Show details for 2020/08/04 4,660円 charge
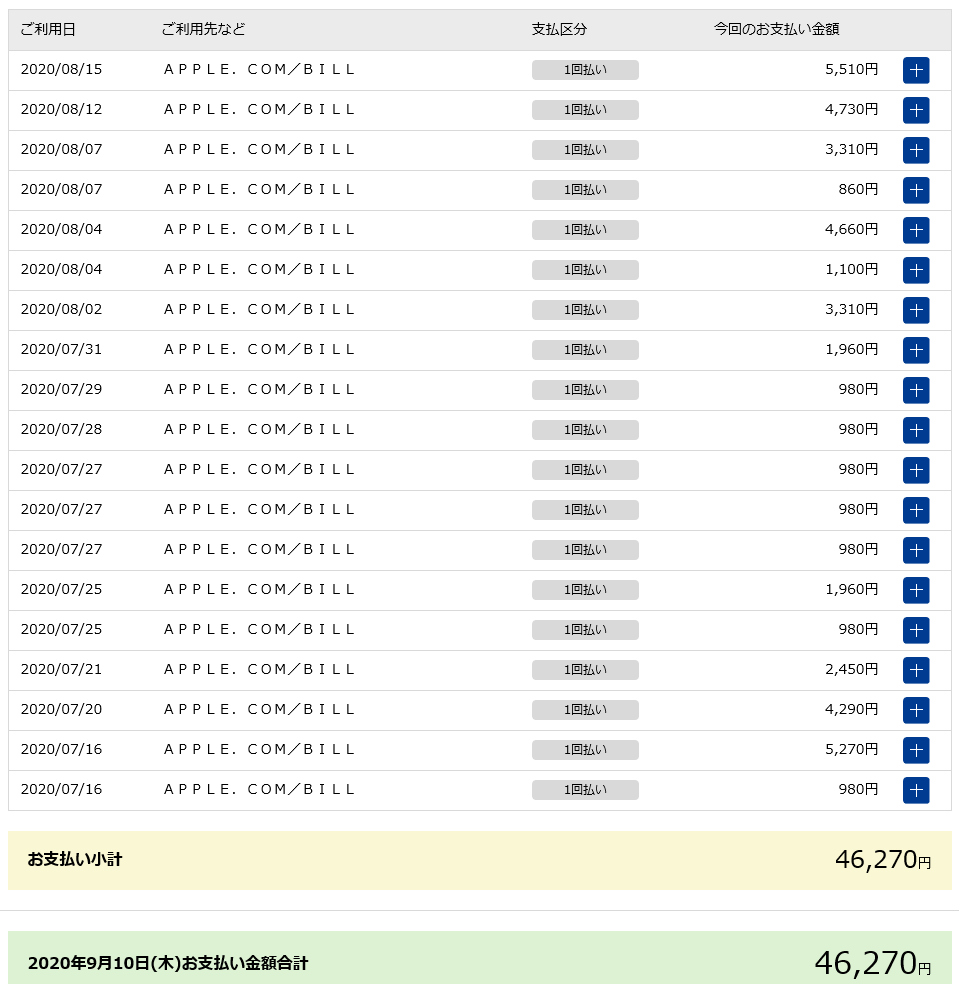Viewport: 959px width, 984px height. pos(916,230)
